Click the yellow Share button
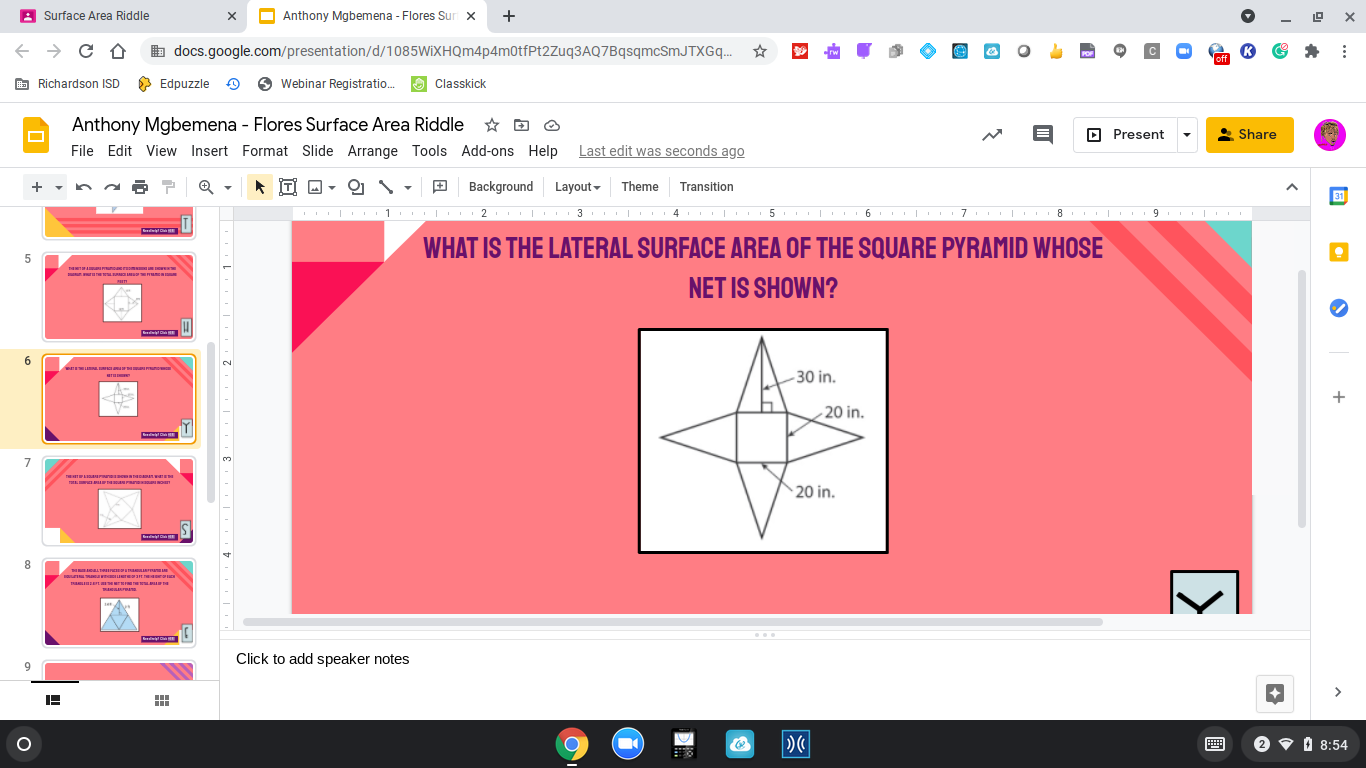The height and width of the screenshot is (768, 1366). click(x=1249, y=135)
